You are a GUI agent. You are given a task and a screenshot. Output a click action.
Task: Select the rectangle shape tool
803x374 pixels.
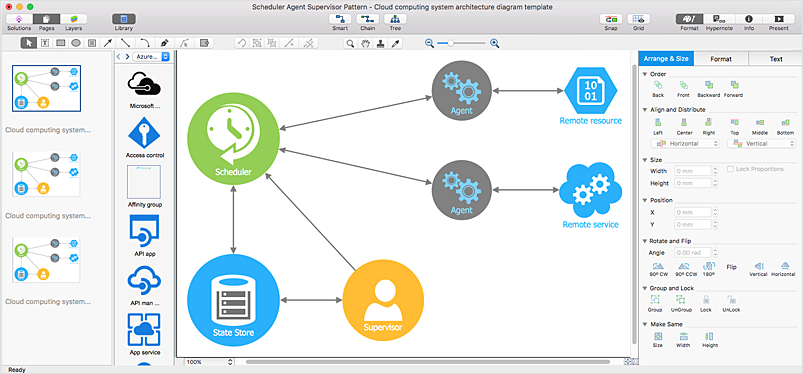[60, 43]
